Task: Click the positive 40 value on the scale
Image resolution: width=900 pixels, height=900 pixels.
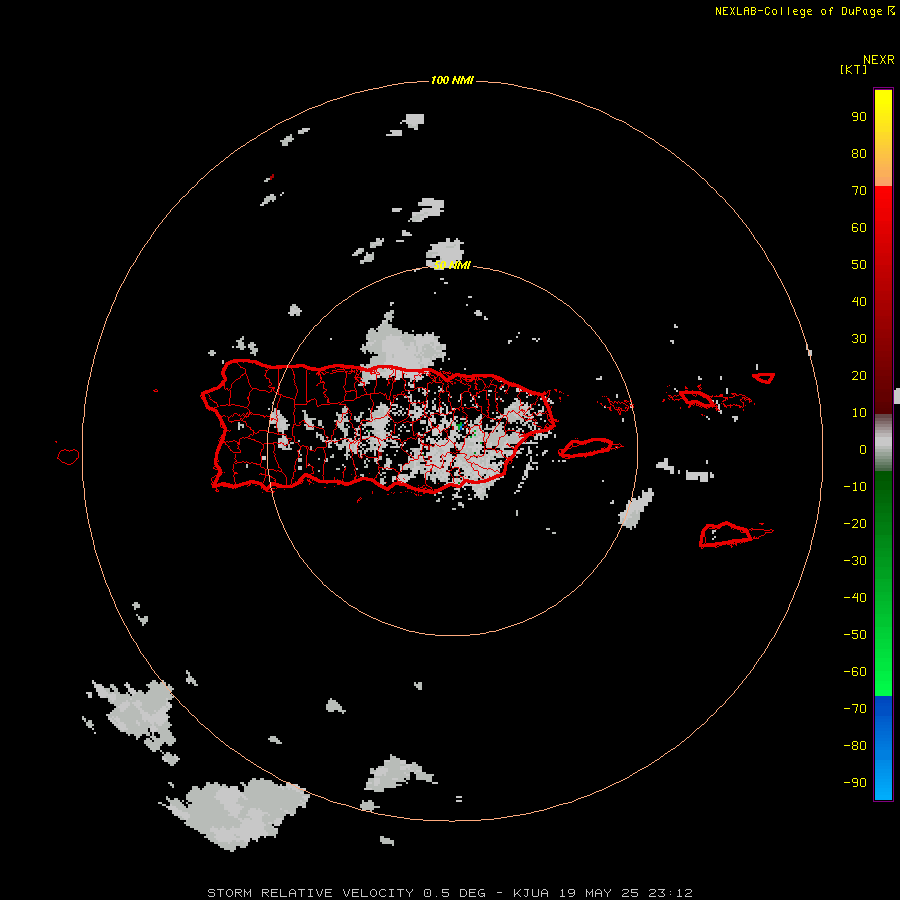Action: (859, 301)
